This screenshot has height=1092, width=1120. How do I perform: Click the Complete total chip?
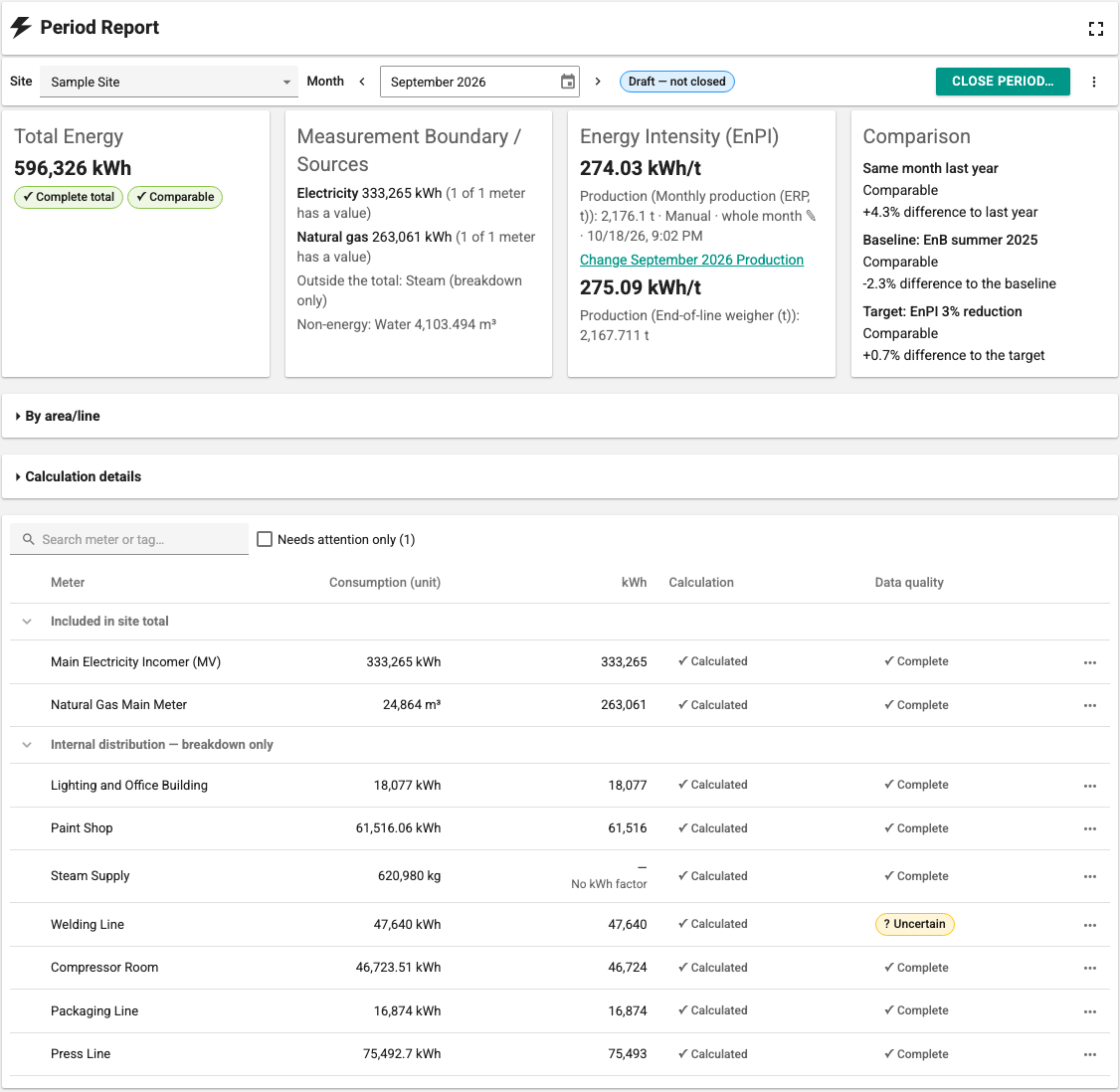click(x=69, y=197)
